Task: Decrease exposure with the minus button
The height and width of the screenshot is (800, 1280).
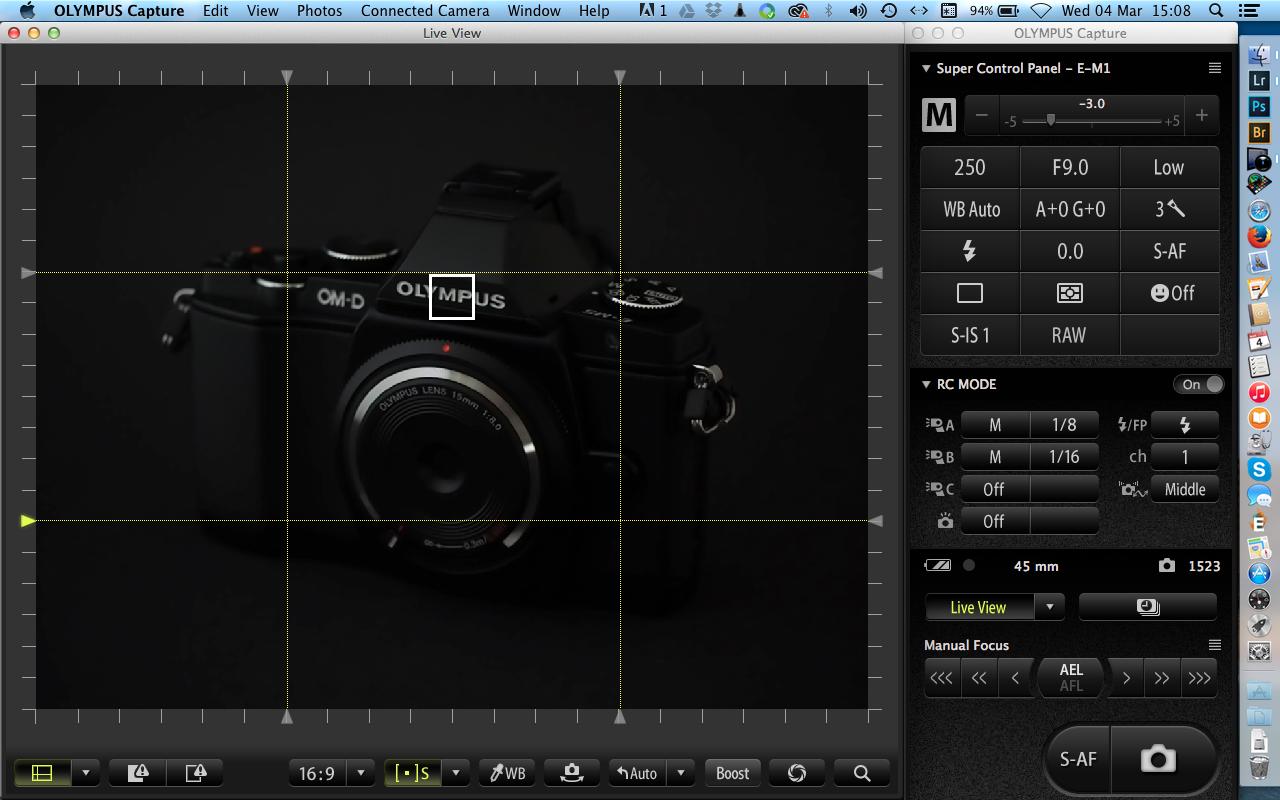Action: click(982, 116)
